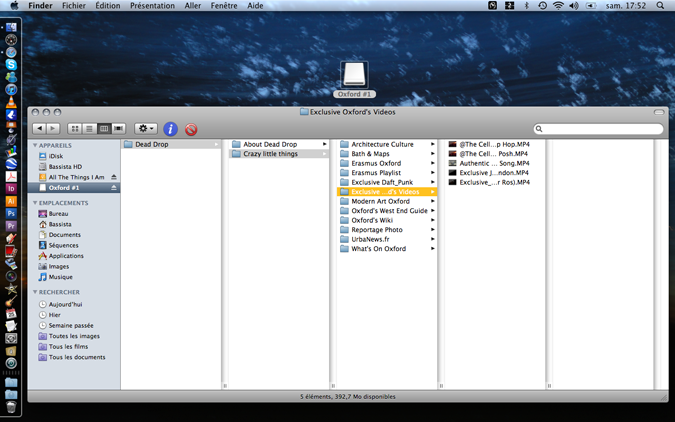
Task: Click the blue Get Info toolbar icon
Action: 170,129
